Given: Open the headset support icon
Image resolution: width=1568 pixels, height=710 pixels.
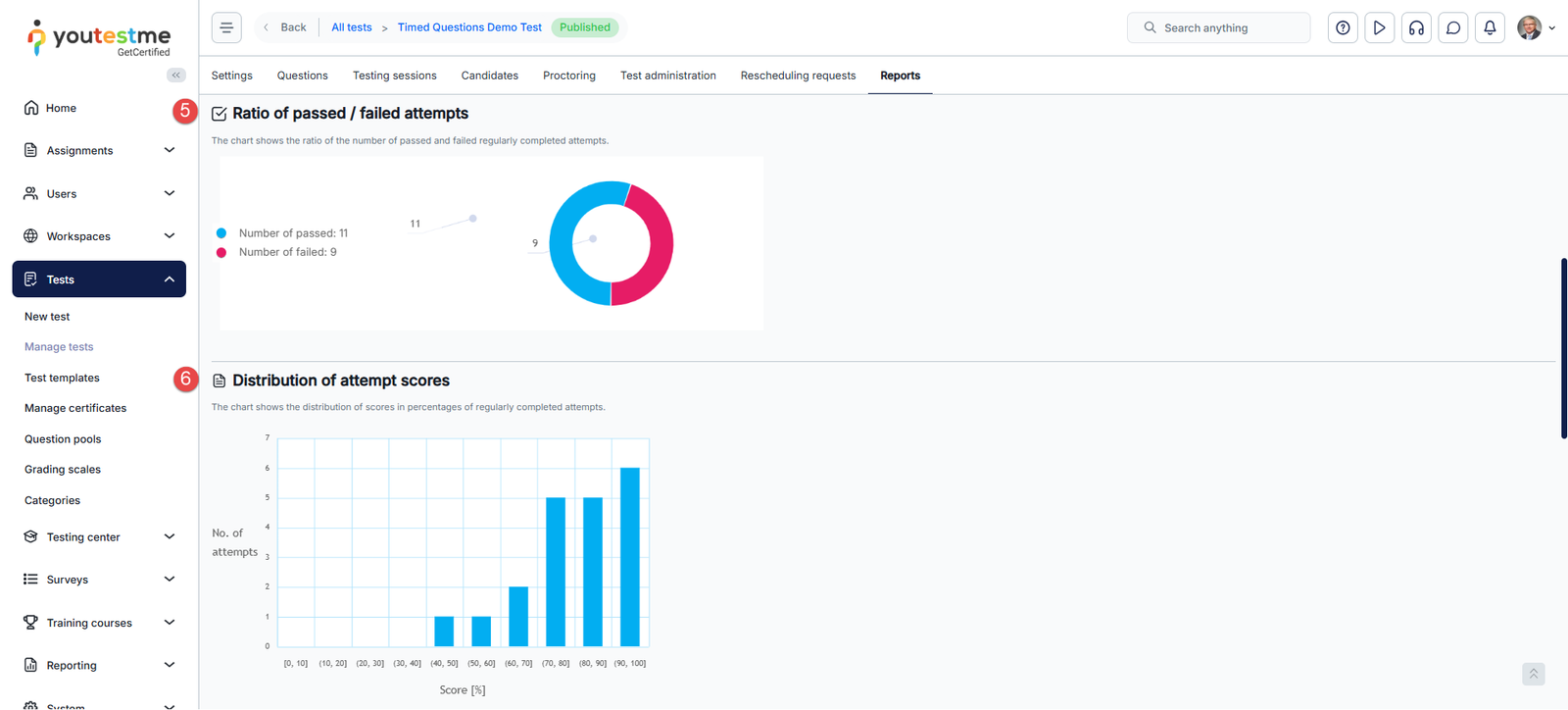Looking at the screenshot, I should click(1416, 27).
